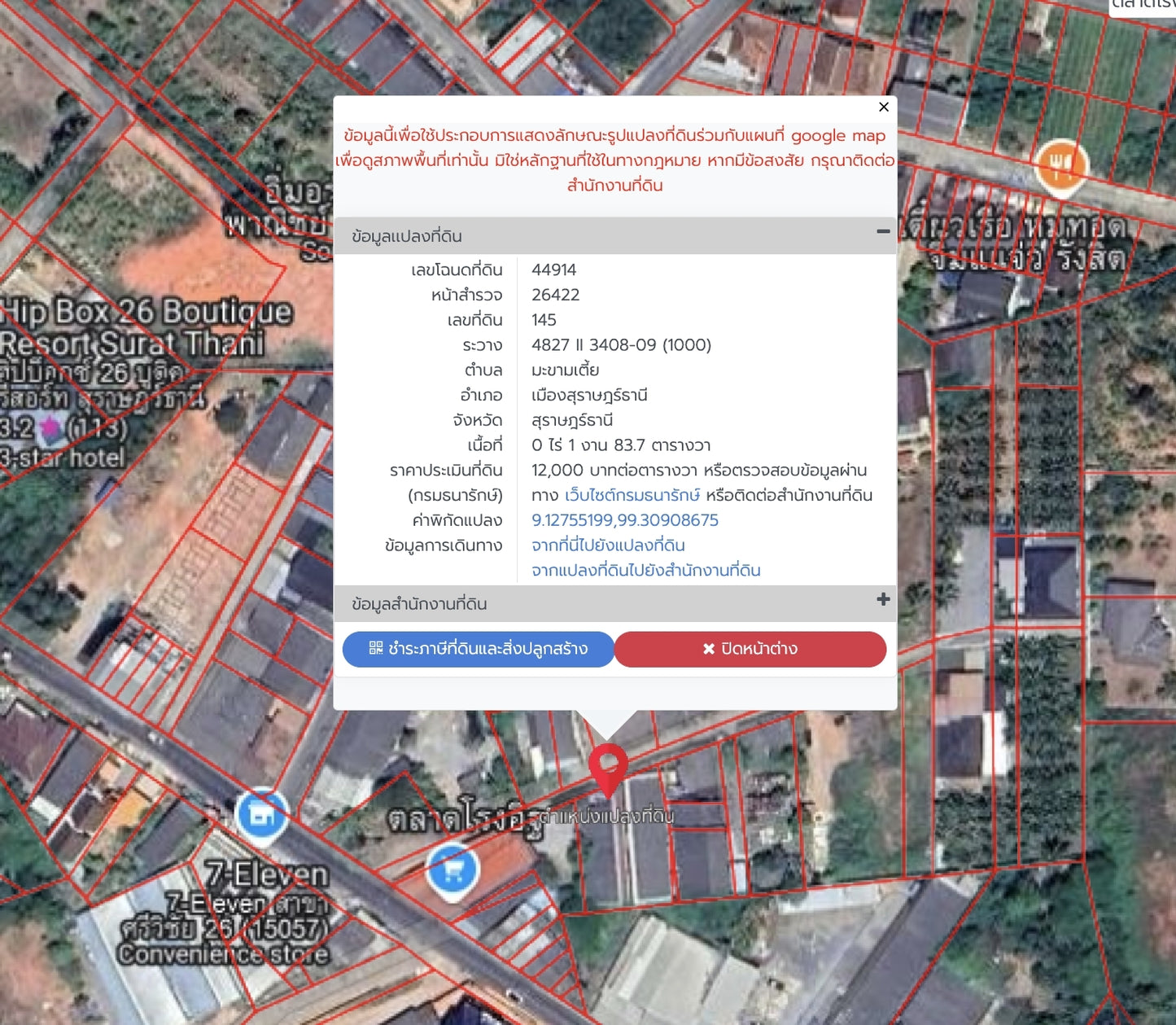Click the red ปิดหน้าต่าง button

coord(750,649)
